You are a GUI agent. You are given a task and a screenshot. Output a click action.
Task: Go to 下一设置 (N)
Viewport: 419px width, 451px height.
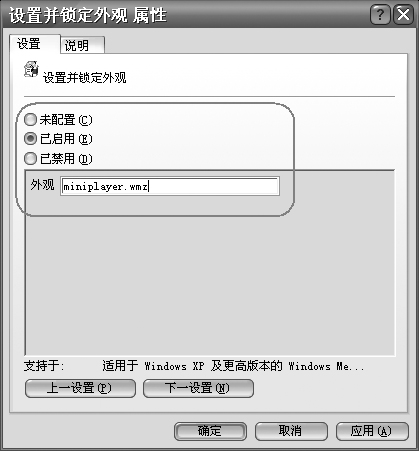coord(198,388)
